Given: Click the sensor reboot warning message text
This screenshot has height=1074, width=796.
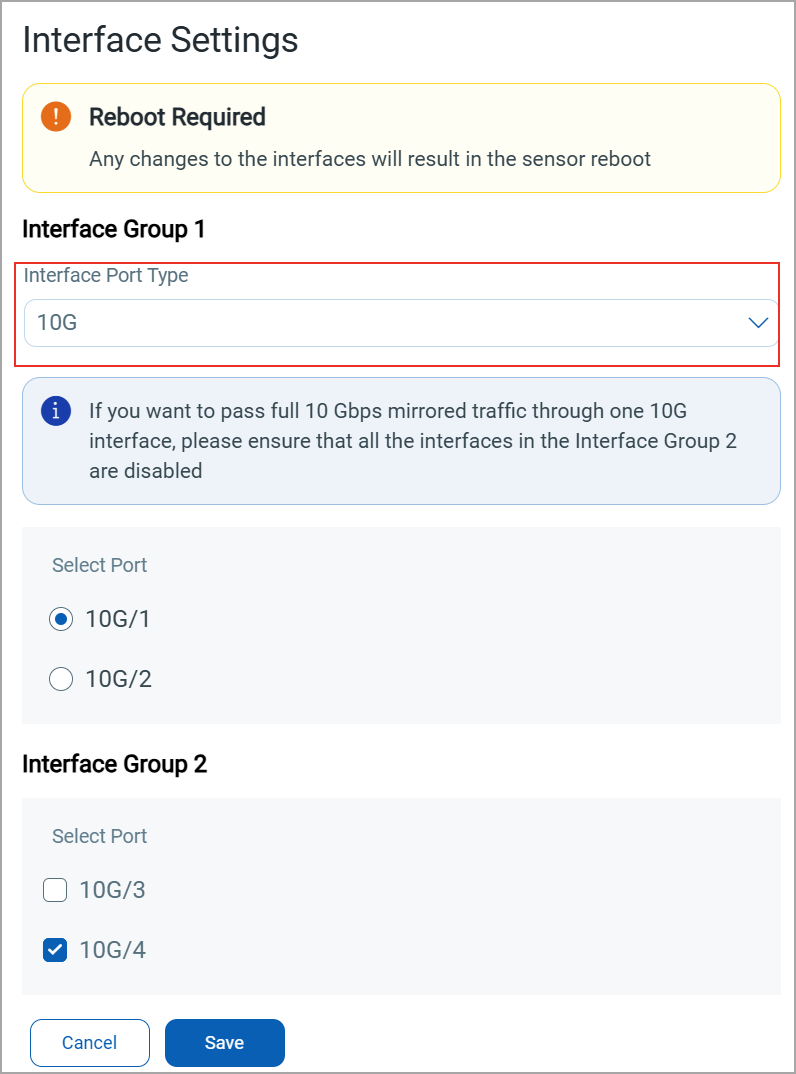Looking at the screenshot, I should 370,159.
